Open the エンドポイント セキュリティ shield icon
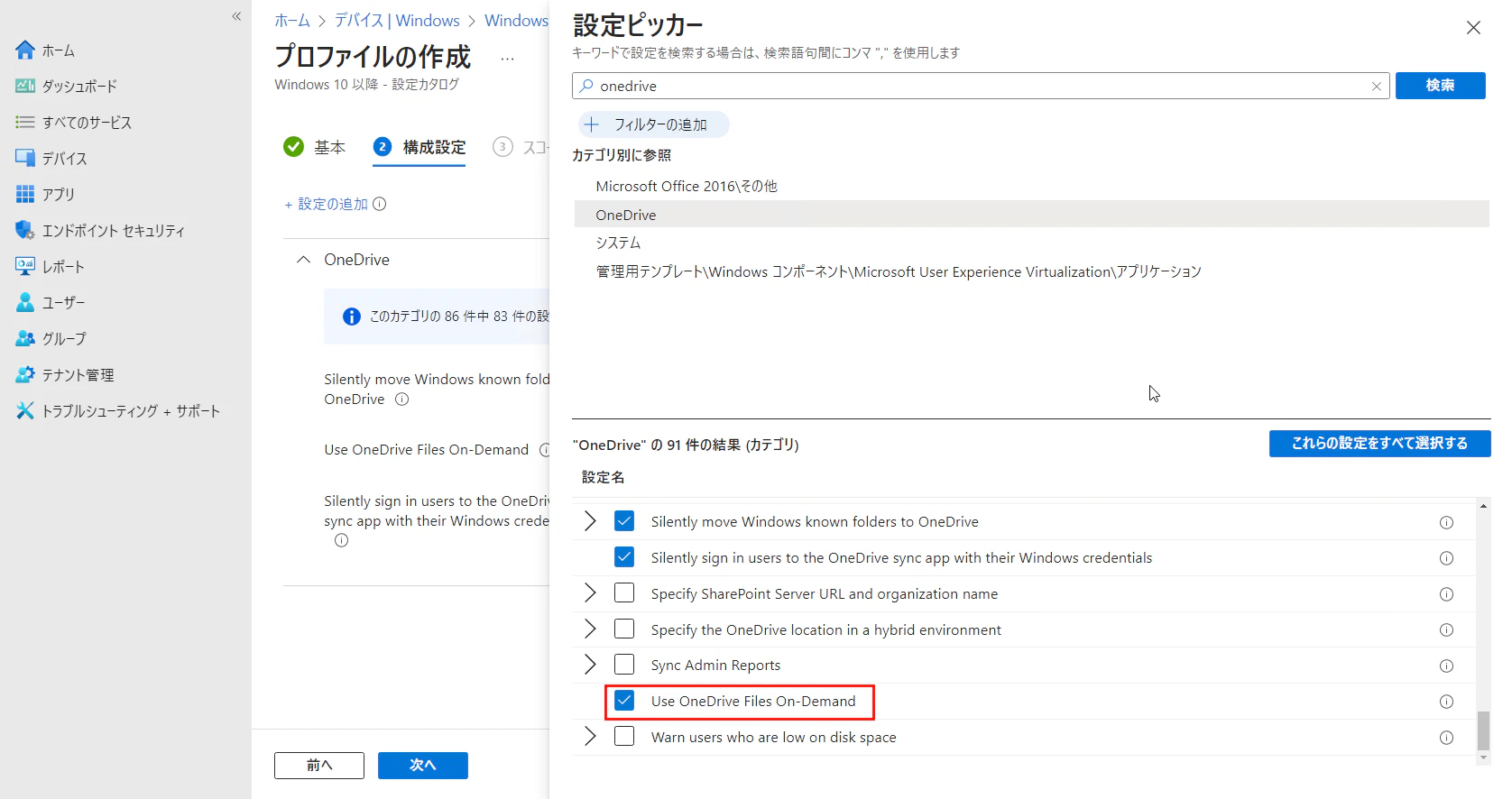1512x799 pixels. tap(25, 231)
